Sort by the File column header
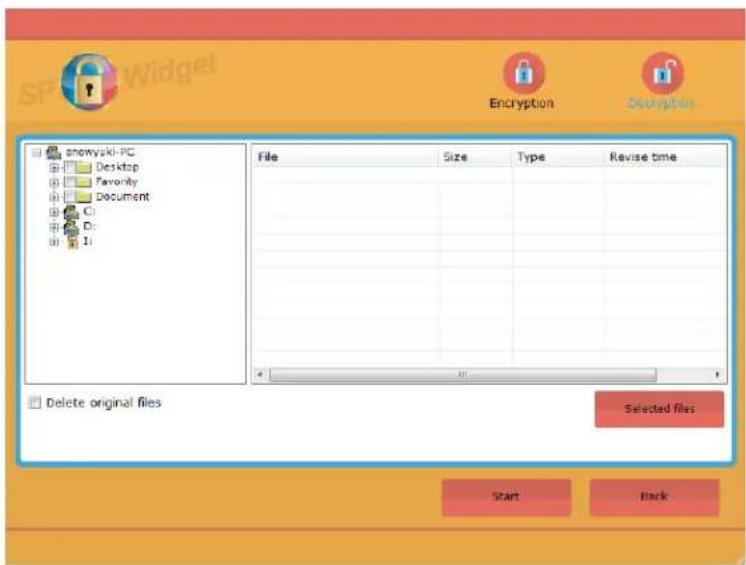Image resolution: width=746 pixels, height=565 pixels. coord(344,157)
